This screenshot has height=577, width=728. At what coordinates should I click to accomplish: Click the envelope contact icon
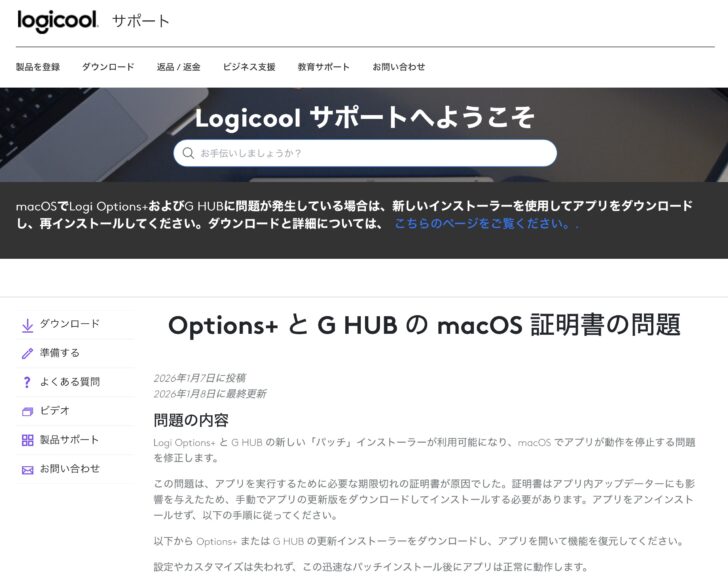pyautogui.click(x=27, y=470)
